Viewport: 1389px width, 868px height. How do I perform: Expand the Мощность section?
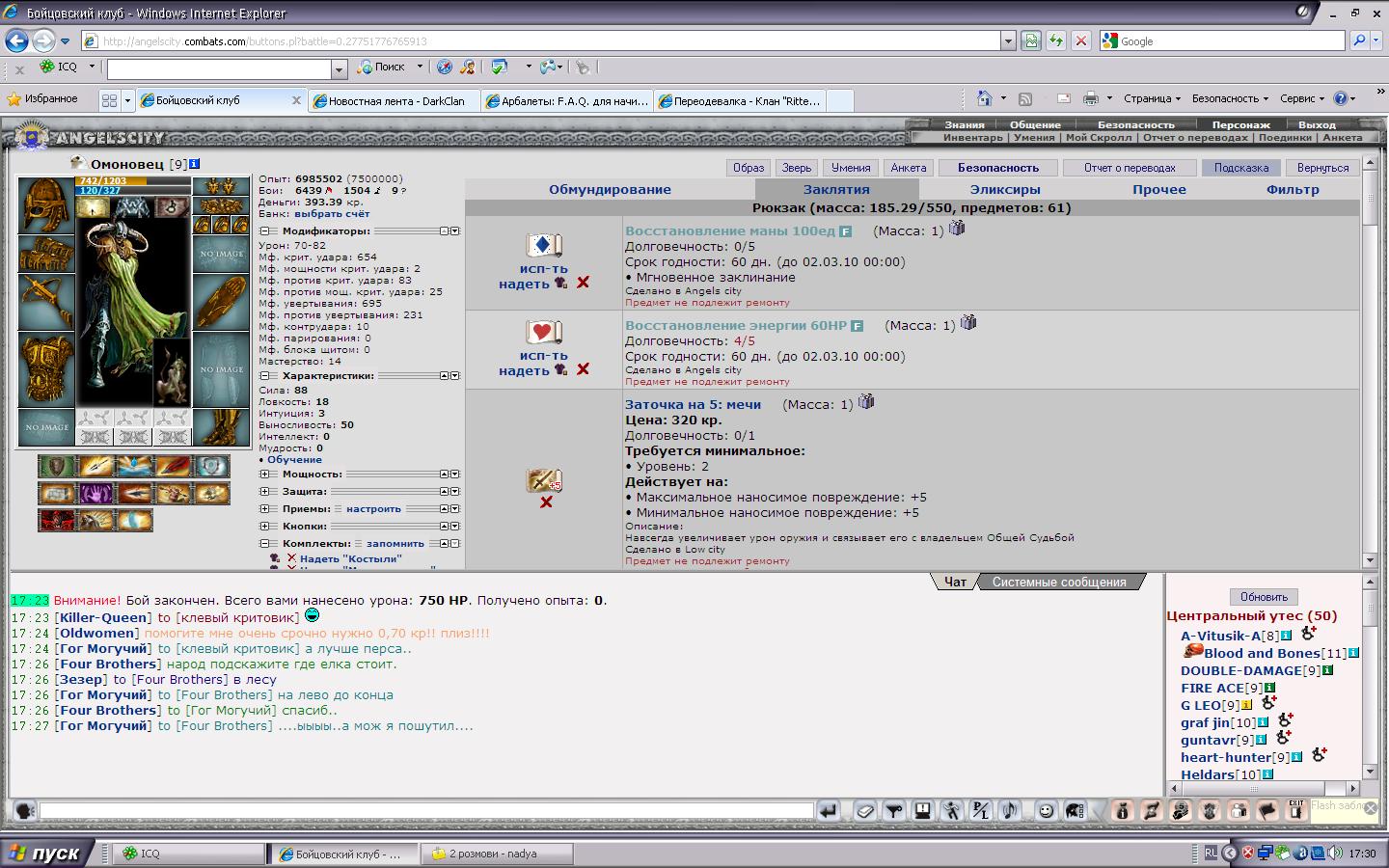(x=264, y=475)
